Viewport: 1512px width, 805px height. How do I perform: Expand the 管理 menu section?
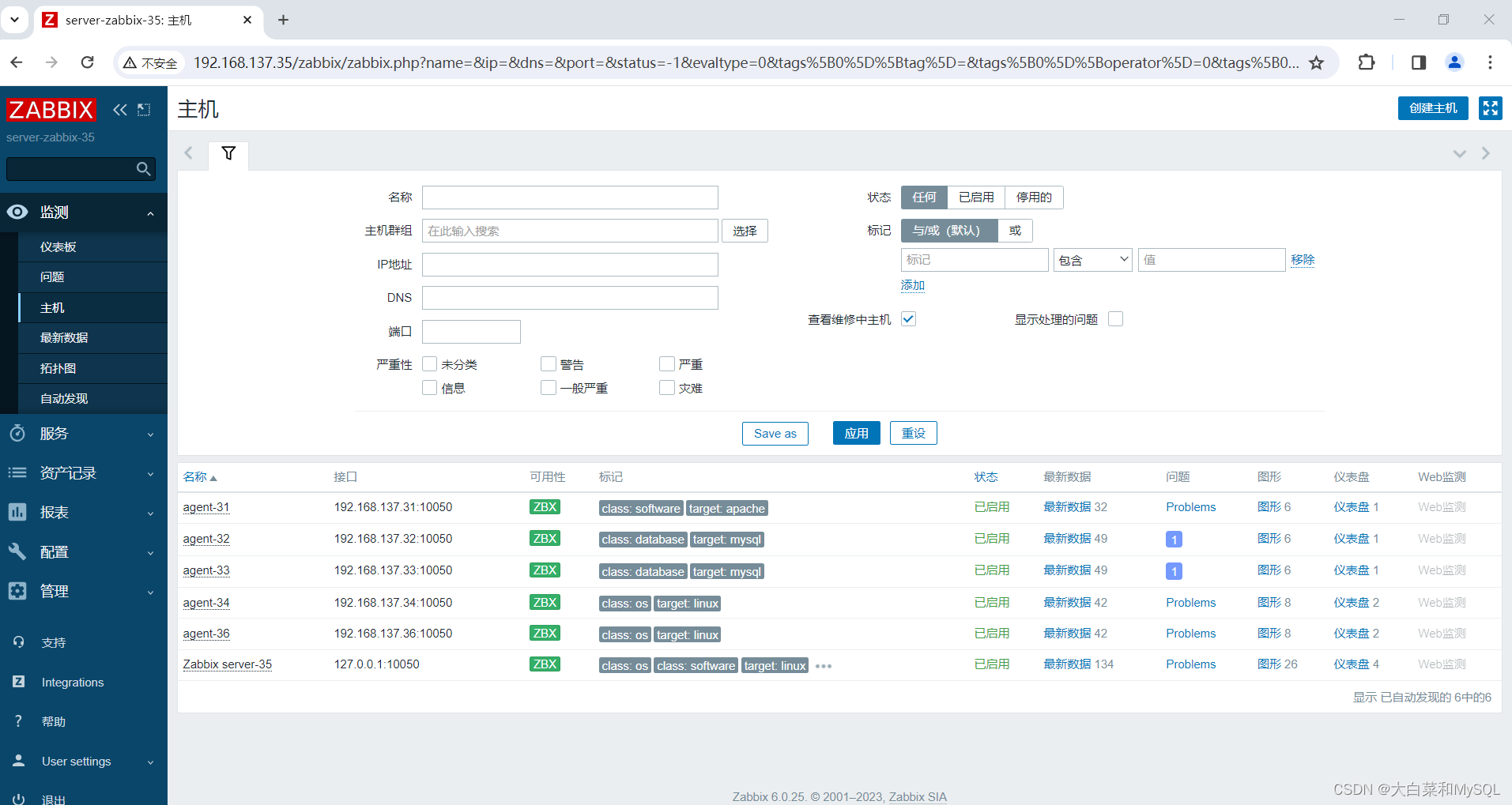click(x=150, y=592)
